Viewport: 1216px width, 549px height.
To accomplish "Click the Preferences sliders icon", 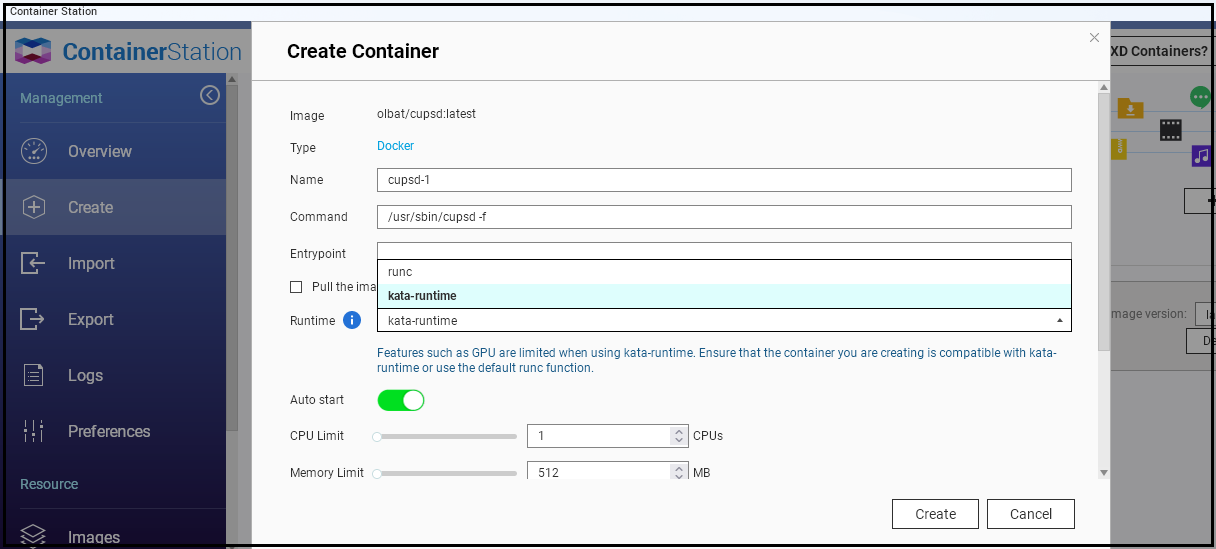I will (34, 431).
